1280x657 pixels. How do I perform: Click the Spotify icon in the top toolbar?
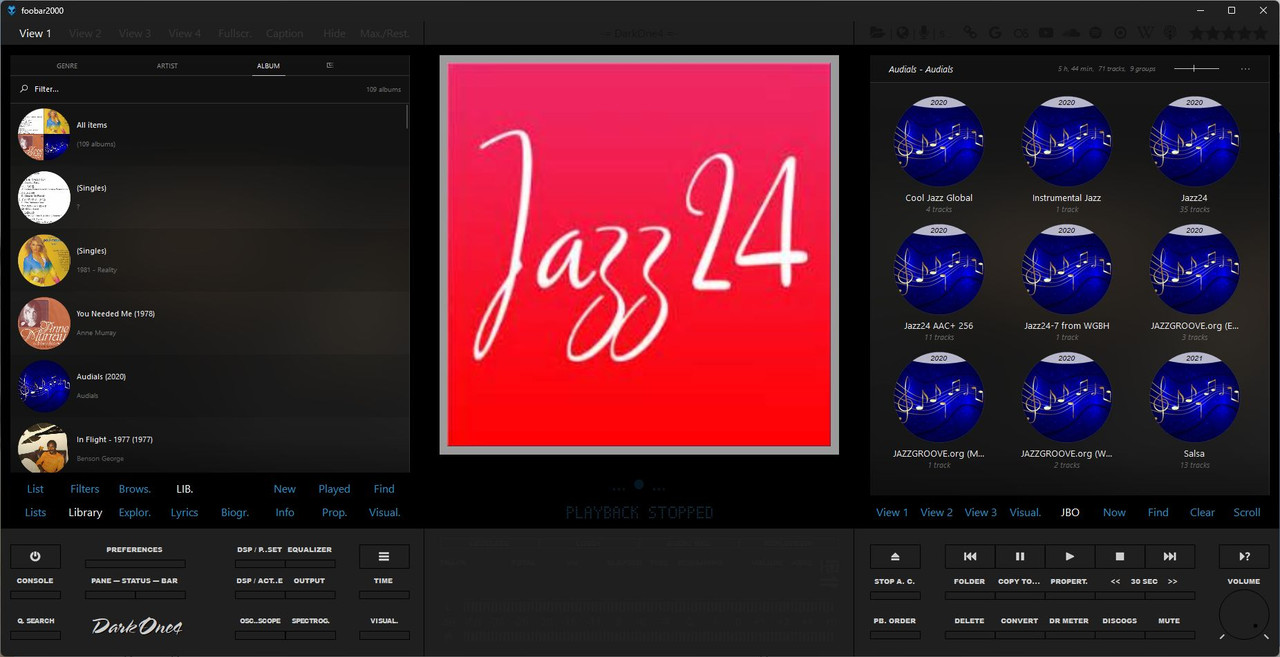tap(1095, 33)
